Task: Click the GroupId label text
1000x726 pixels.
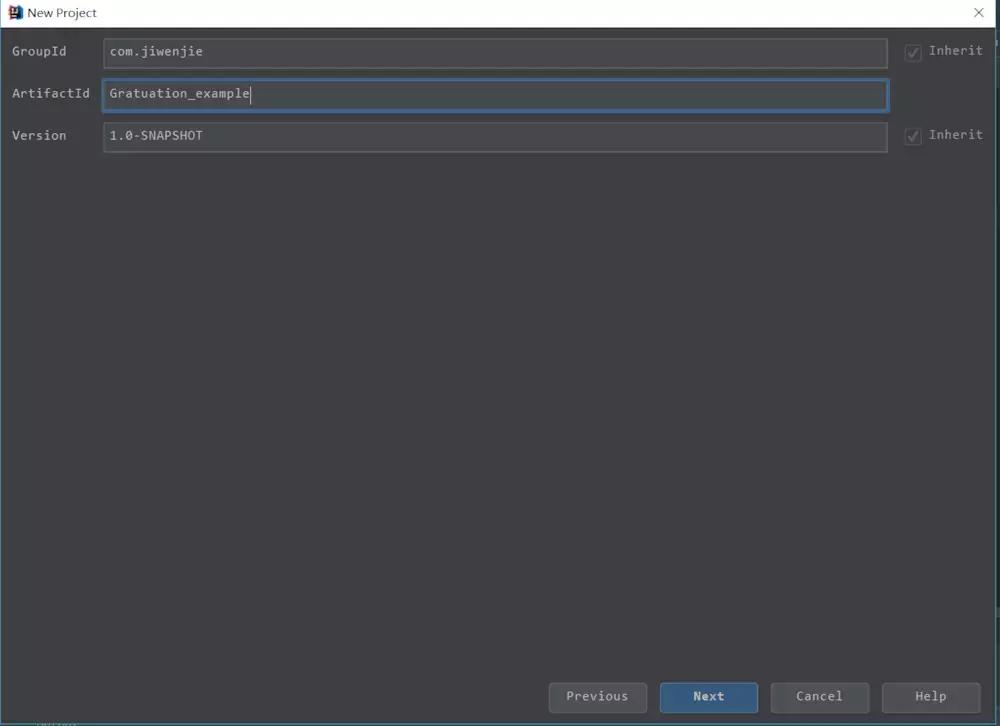Action: coord(39,52)
